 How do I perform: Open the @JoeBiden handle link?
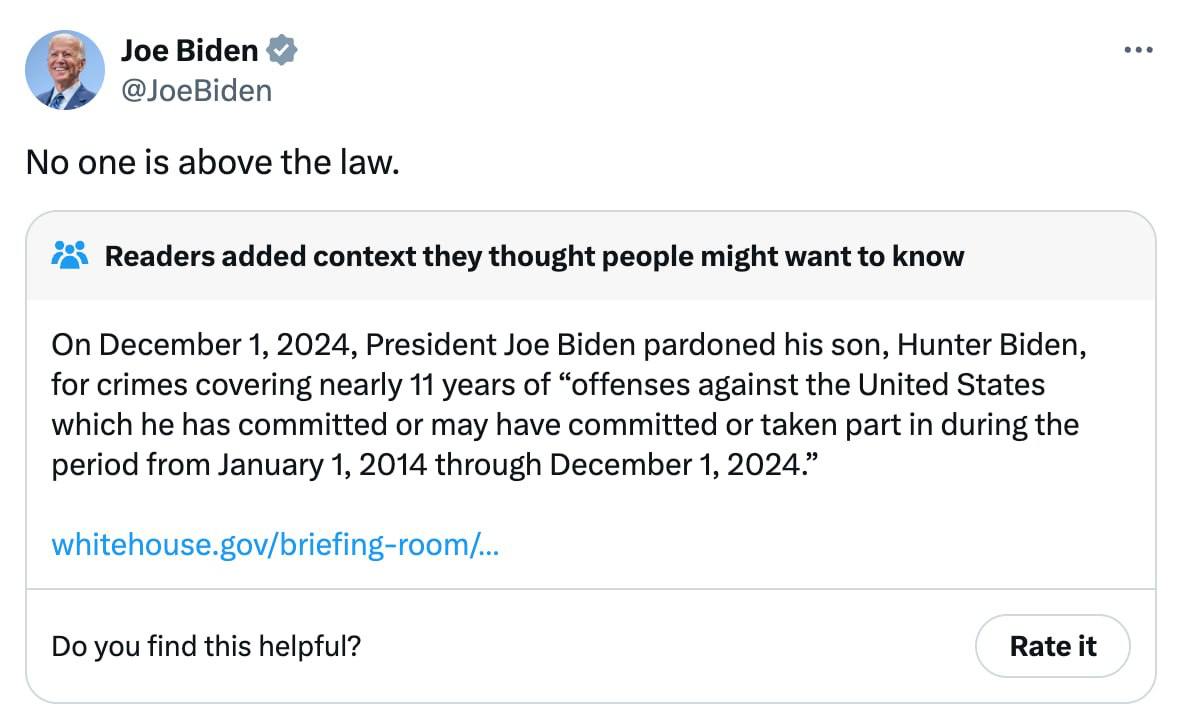(196, 91)
